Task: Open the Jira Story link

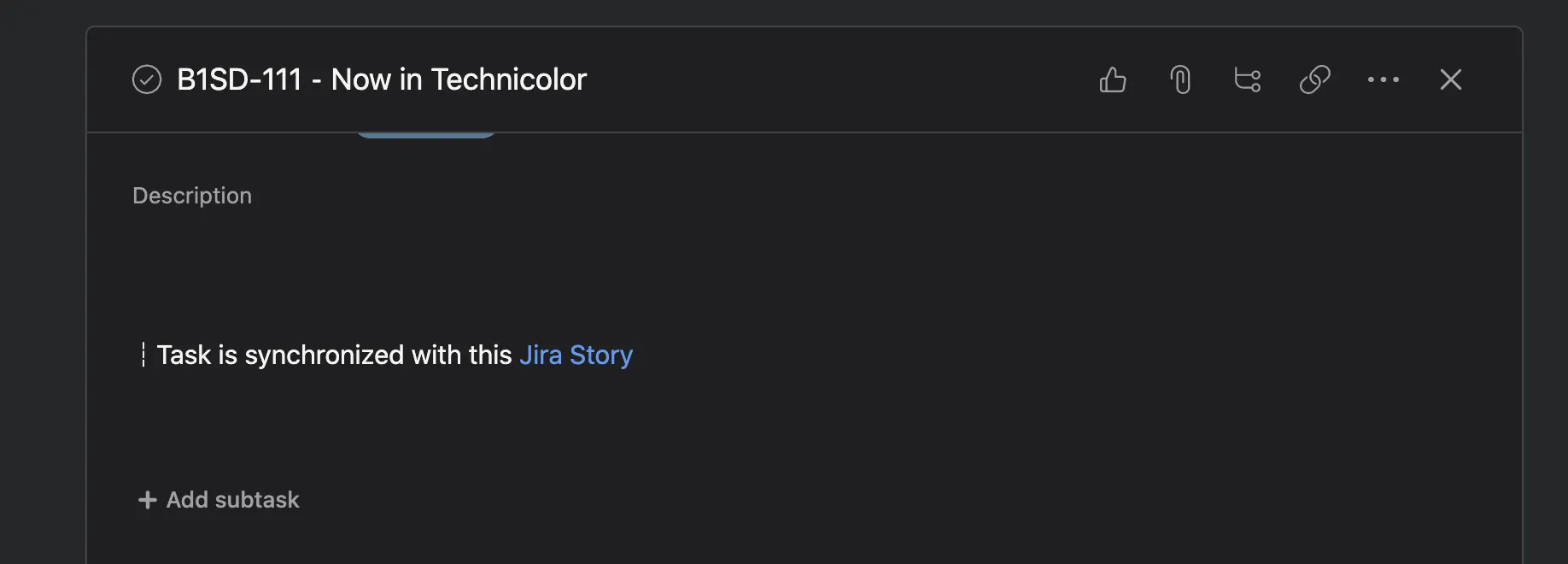Action: coord(576,355)
